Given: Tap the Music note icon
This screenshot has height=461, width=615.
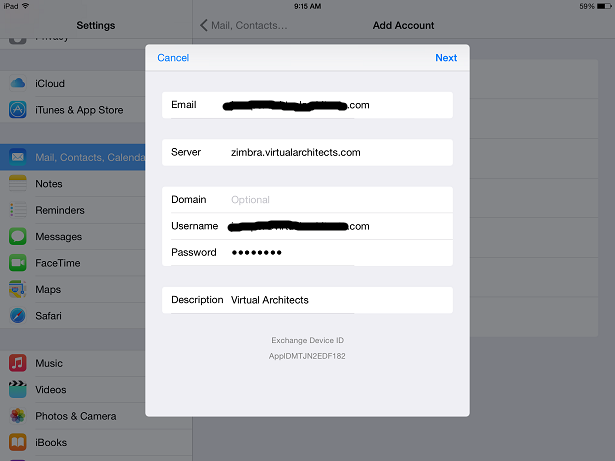Looking at the screenshot, I should [x=18, y=363].
